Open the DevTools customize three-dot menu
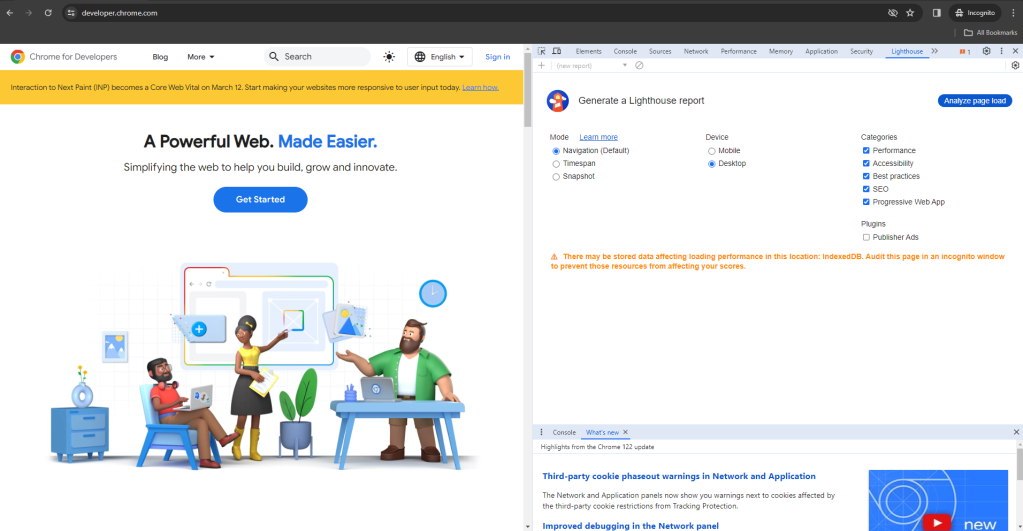The height and width of the screenshot is (531, 1023). pos(1001,51)
